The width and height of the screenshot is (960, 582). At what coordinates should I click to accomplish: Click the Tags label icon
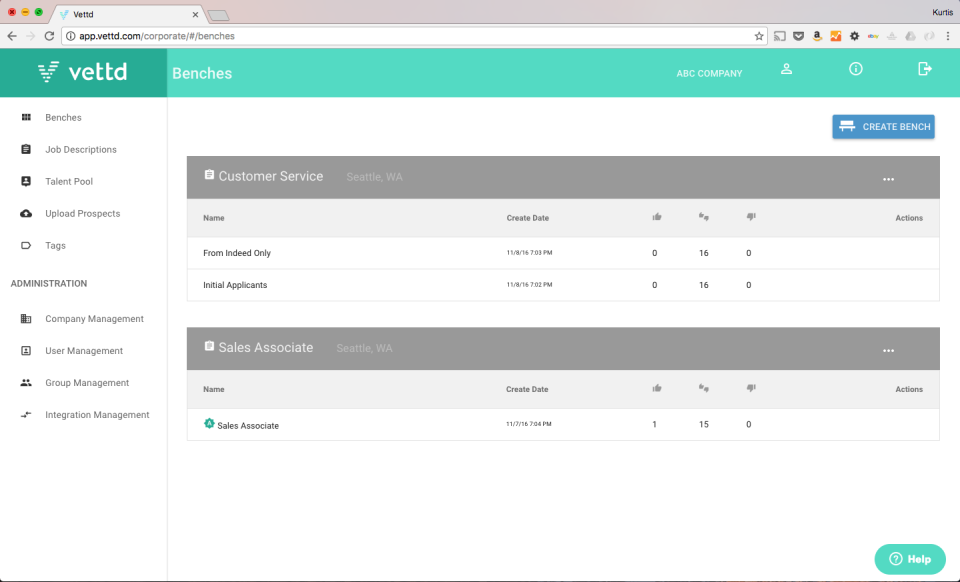pyautogui.click(x=26, y=245)
